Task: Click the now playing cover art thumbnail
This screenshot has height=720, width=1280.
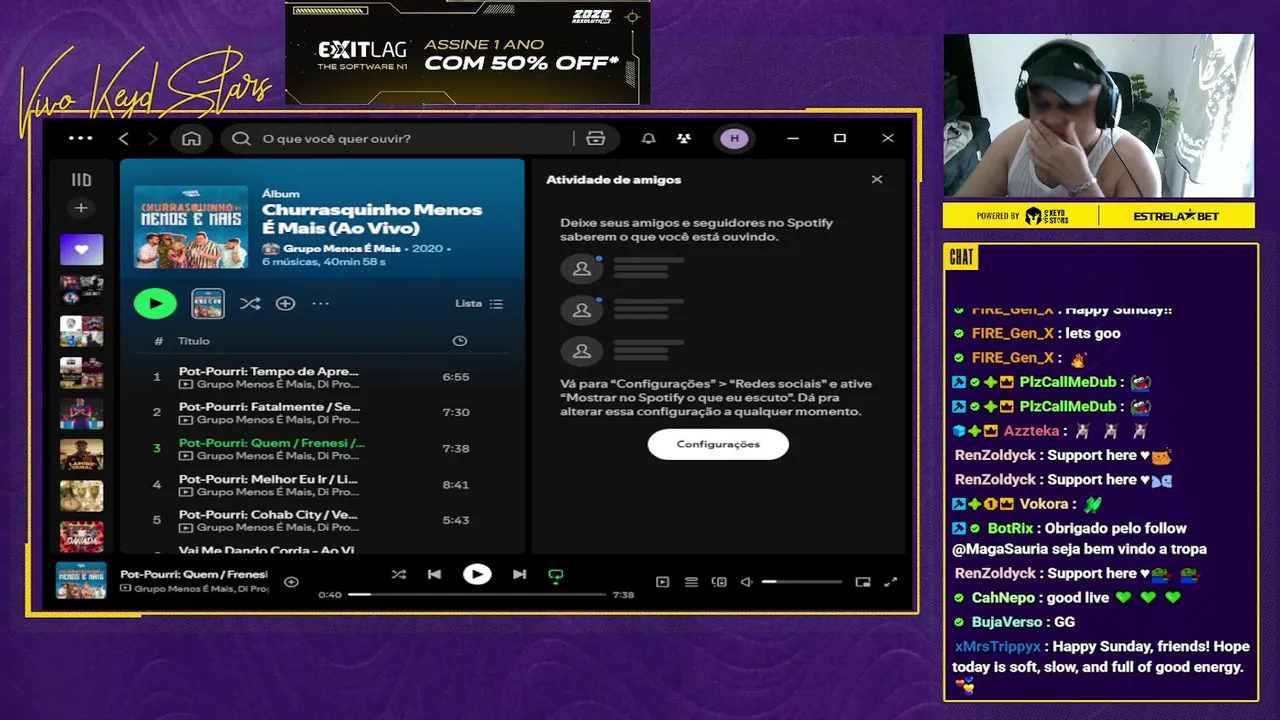Action: [81, 580]
